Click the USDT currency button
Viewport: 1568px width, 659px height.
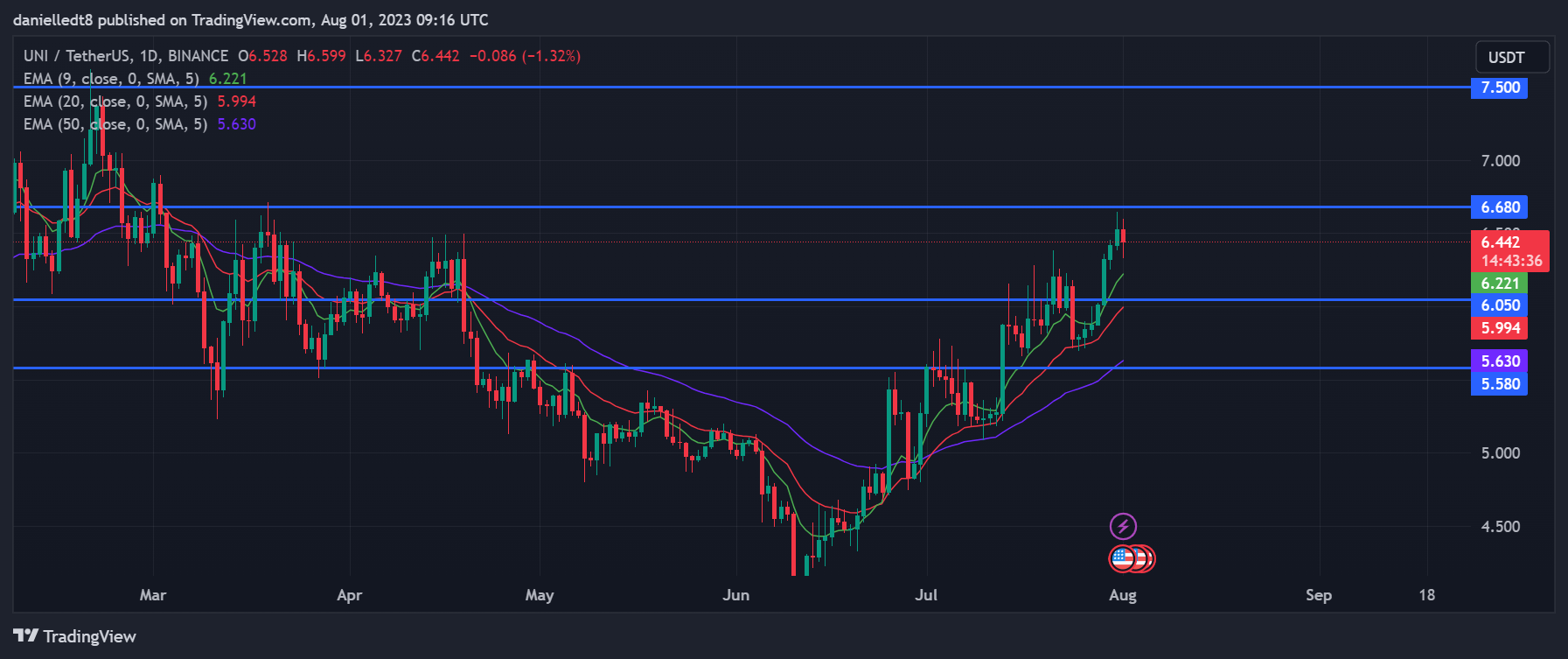point(1512,58)
